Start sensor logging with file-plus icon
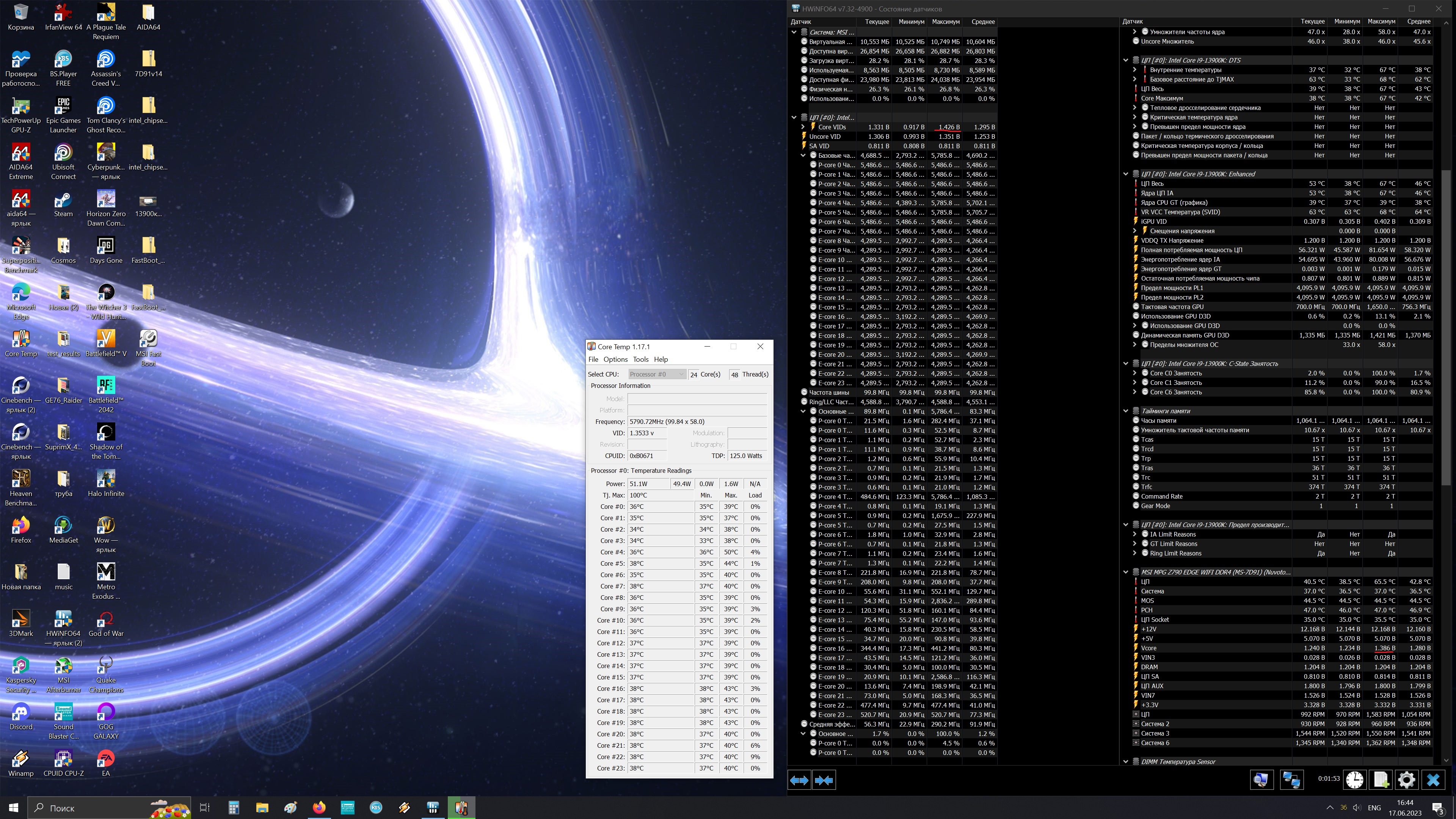Image resolution: width=1456 pixels, height=819 pixels. pos(1380,780)
